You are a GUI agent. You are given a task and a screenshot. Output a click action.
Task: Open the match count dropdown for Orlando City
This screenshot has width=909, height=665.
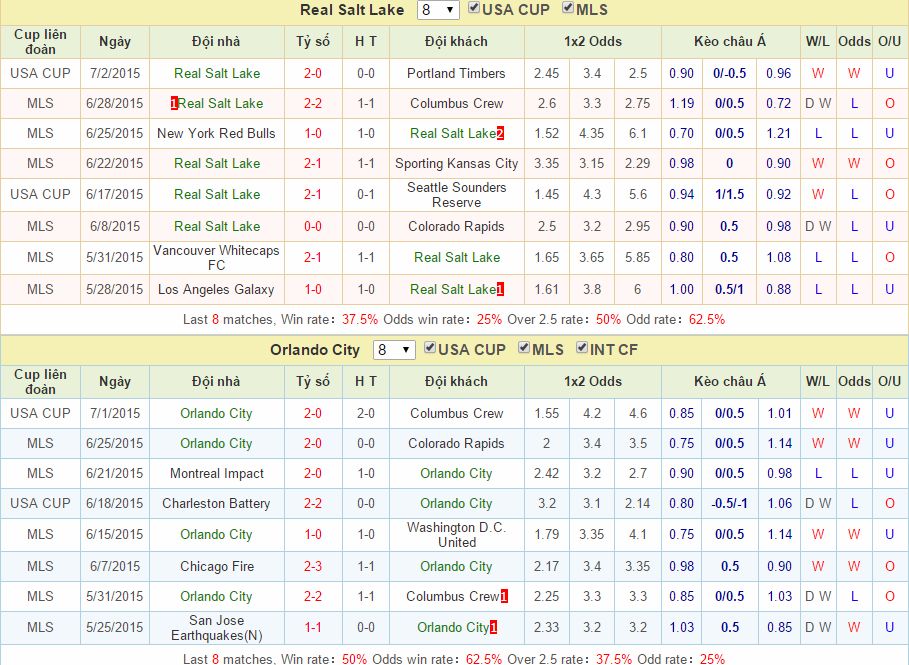point(394,350)
